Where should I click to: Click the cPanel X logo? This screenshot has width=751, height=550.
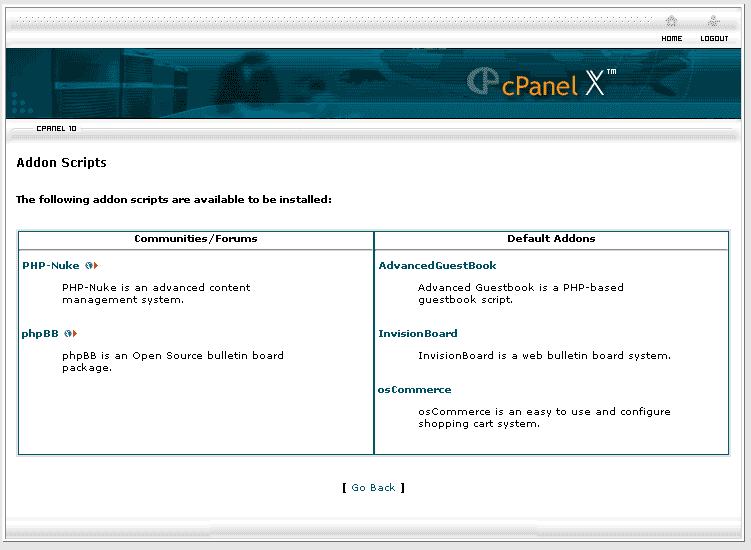point(540,83)
